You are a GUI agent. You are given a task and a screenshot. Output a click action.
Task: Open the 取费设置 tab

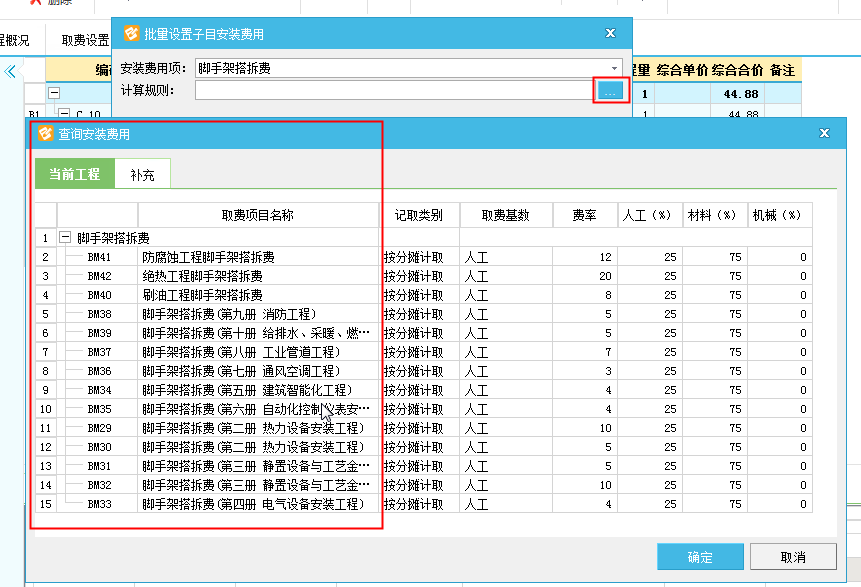tap(85, 41)
